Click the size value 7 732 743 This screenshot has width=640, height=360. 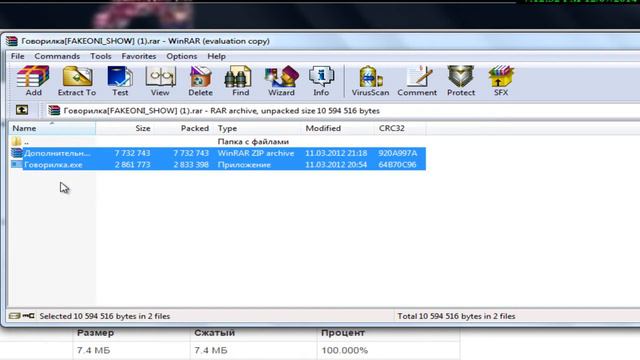pyautogui.click(x=132, y=153)
